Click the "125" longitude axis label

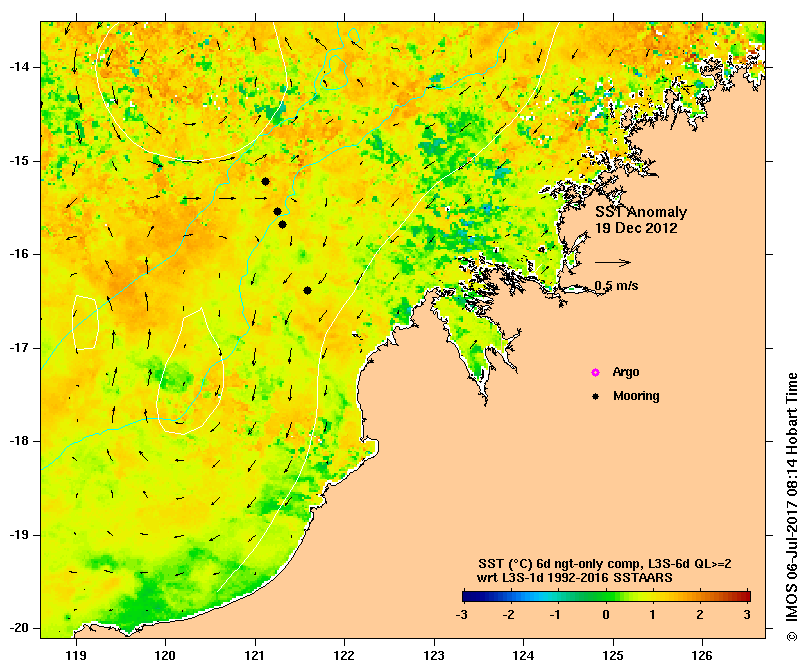[613, 656]
